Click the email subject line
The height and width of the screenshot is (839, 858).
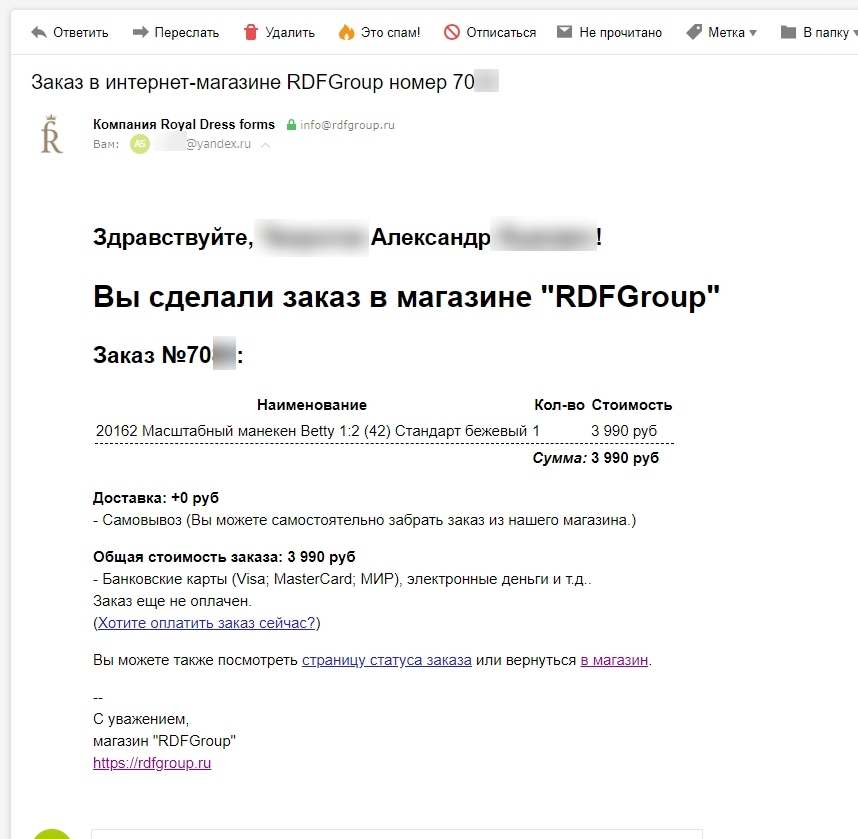click(x=265, y=82)
